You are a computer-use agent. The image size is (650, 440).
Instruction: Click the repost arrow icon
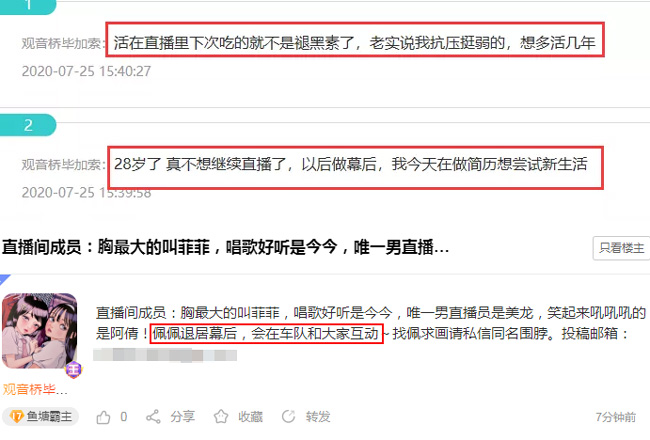tap(289, 416)
